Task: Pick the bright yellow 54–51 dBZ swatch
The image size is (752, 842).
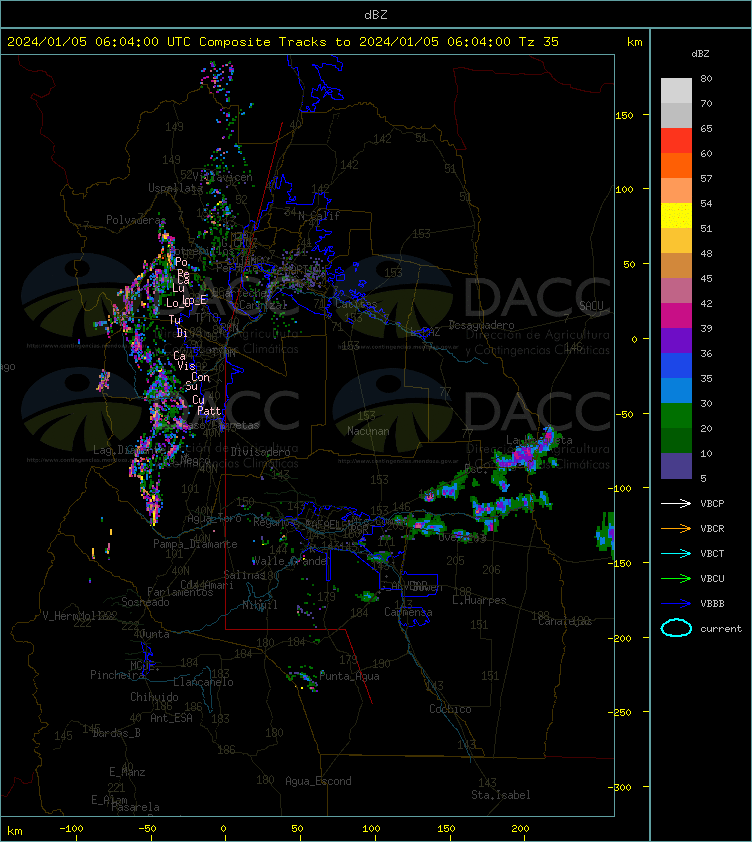Action: pos(676,215)
